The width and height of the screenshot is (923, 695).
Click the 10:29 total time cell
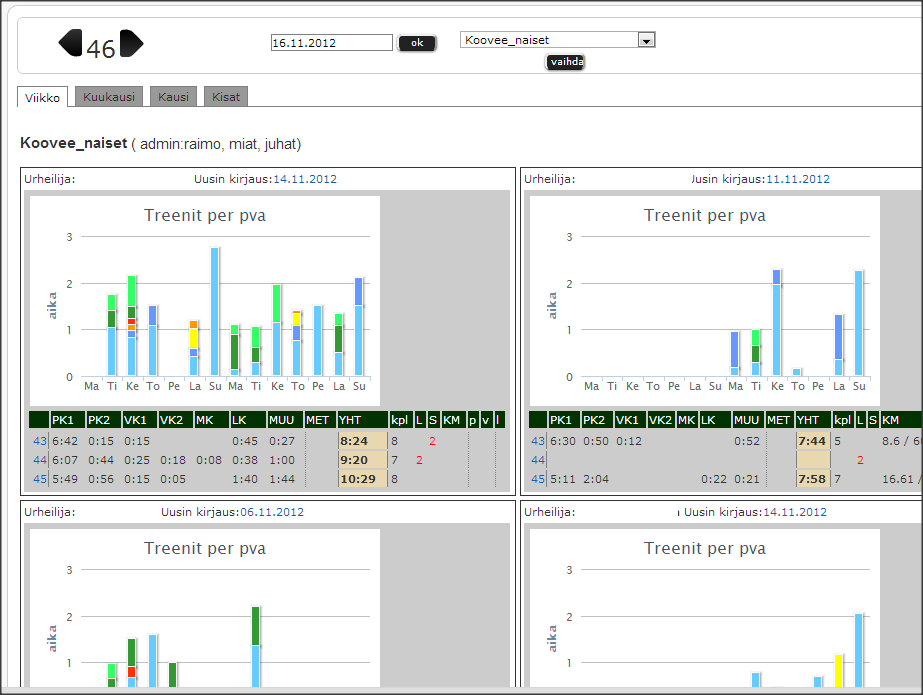point(363,479)
